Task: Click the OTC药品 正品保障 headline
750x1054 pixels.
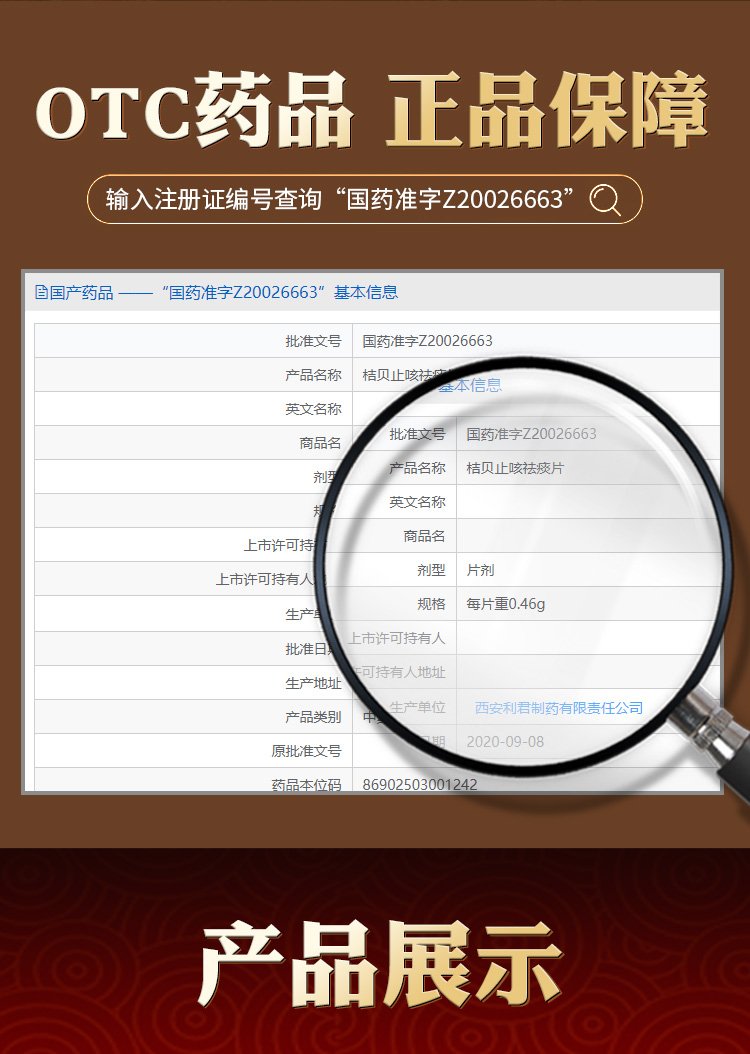Action: coord(372,110)
